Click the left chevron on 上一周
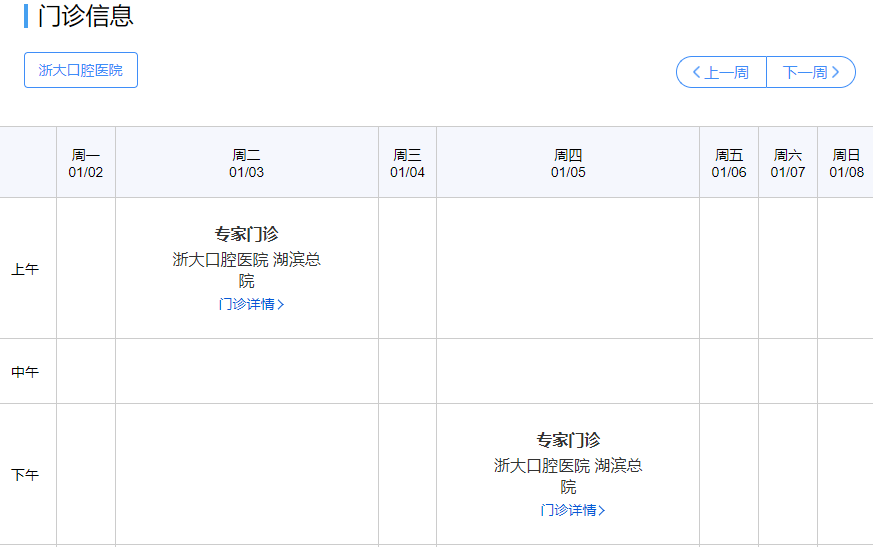 pos(696,72)
